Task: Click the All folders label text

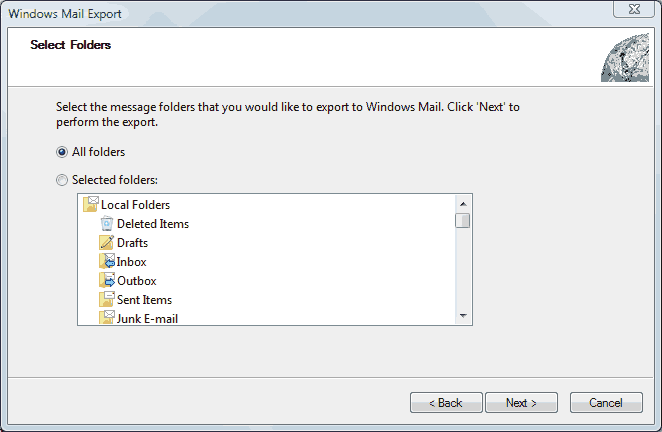Action: pyautogui.click(x=98, y=152)
